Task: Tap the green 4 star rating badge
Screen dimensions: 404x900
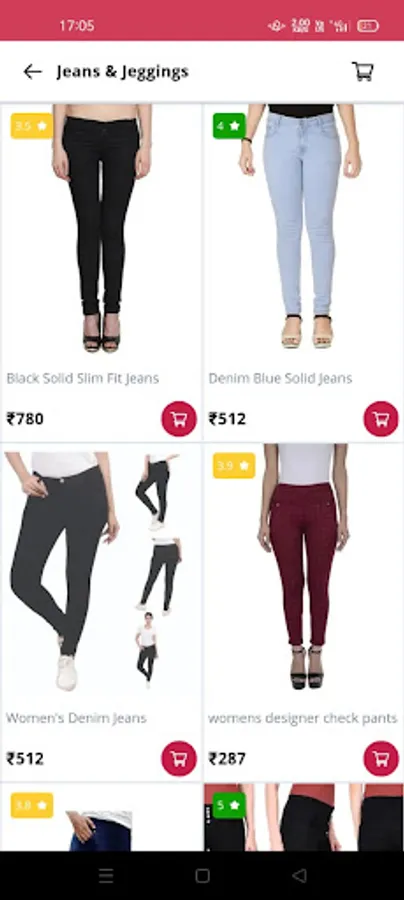Action: tap(229, 126)
